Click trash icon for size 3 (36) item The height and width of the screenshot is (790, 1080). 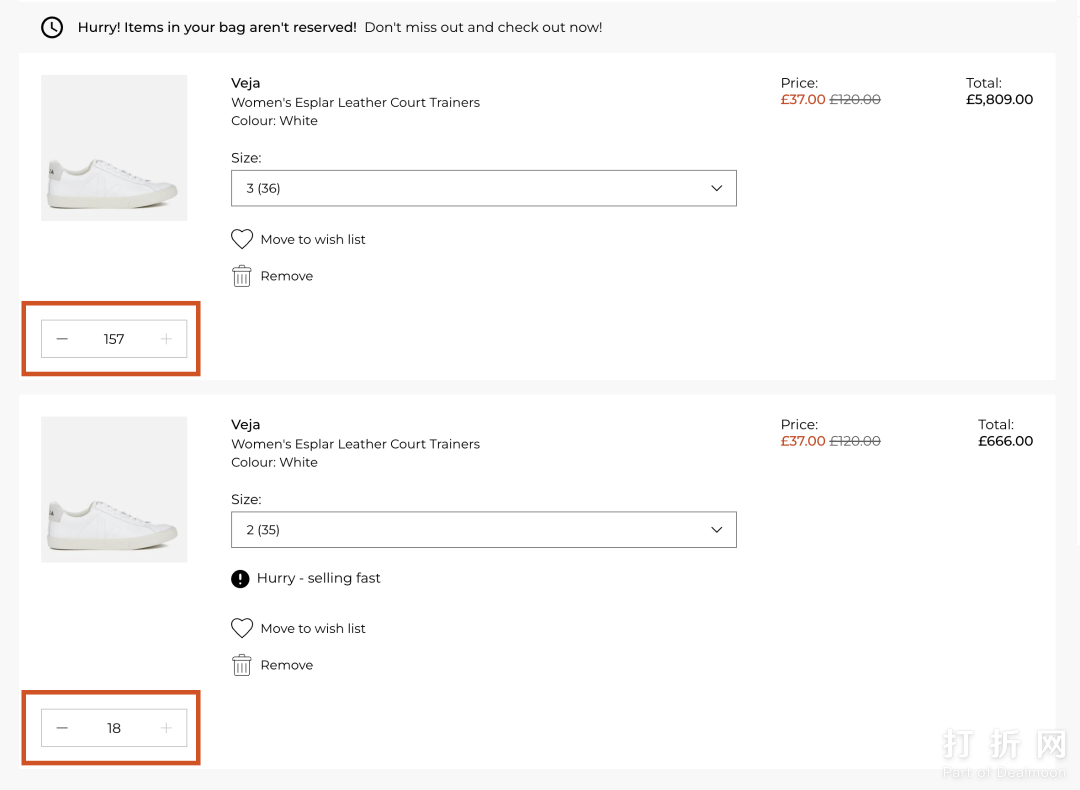242,276
